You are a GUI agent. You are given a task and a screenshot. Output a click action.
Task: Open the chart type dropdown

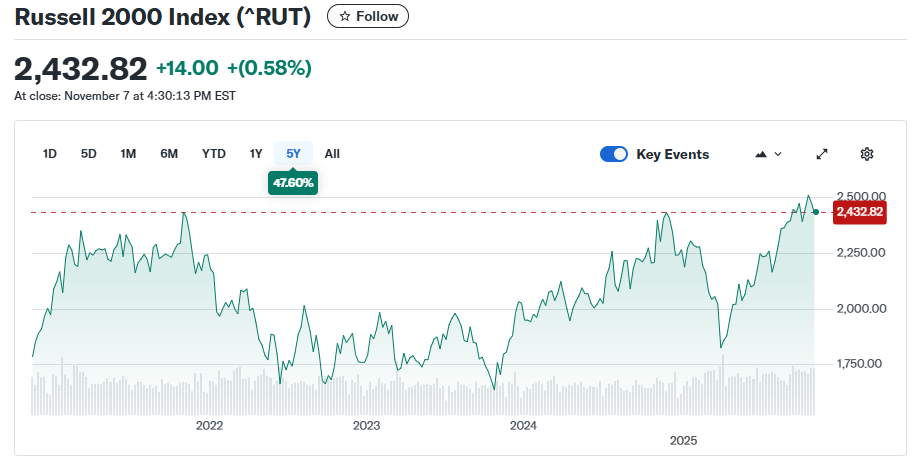click(x=768, y=154)
